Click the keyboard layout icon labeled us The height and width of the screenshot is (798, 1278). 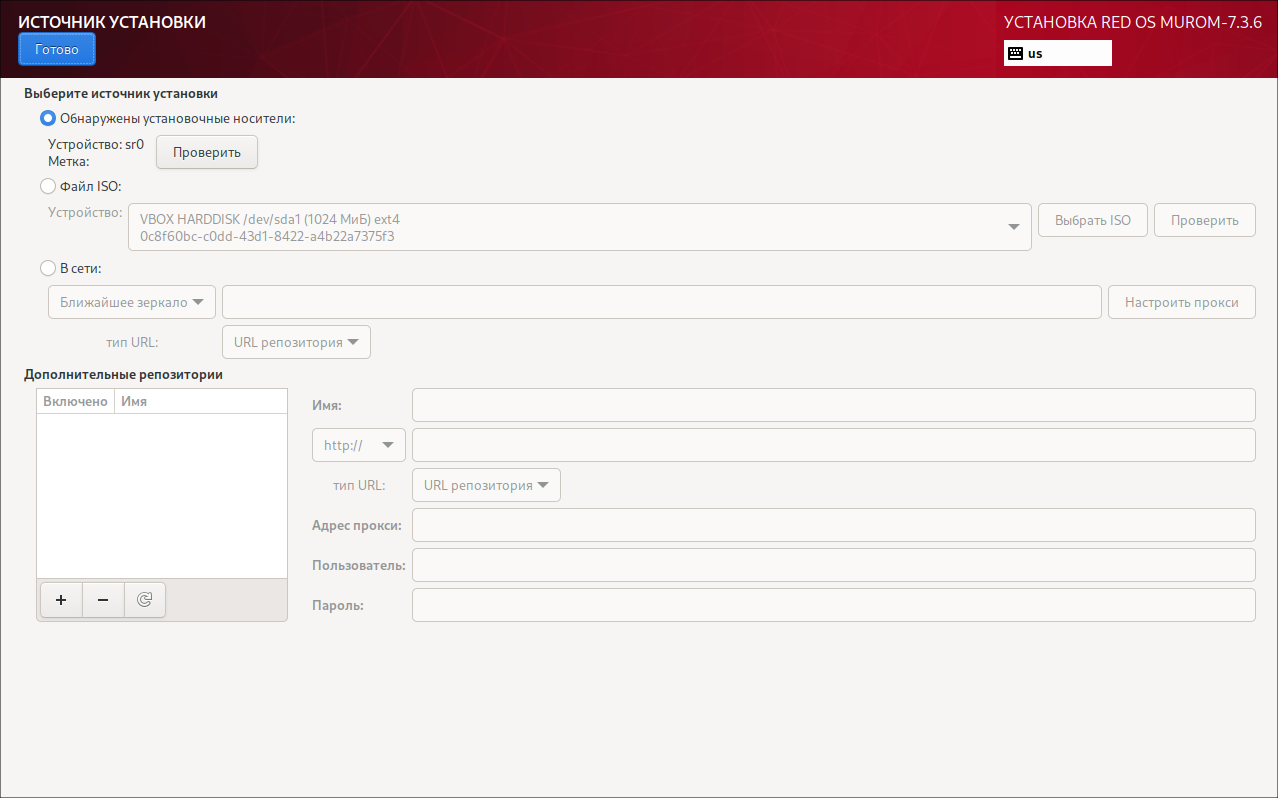[1015, 53]
